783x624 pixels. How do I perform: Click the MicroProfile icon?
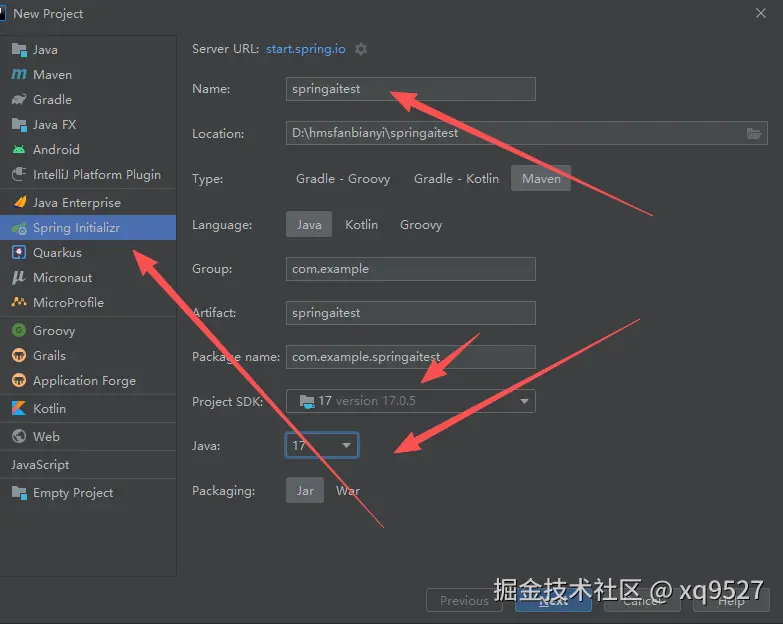19,302
